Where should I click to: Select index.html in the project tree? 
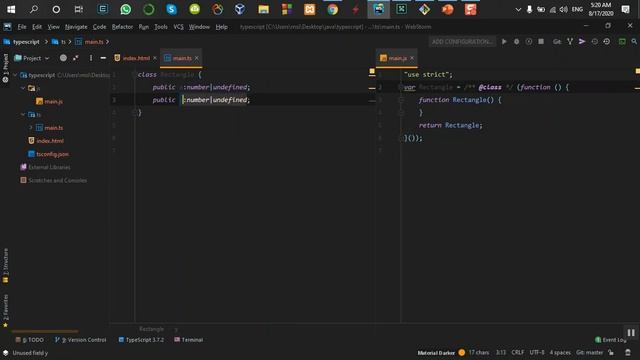click(x=46, y=141)
